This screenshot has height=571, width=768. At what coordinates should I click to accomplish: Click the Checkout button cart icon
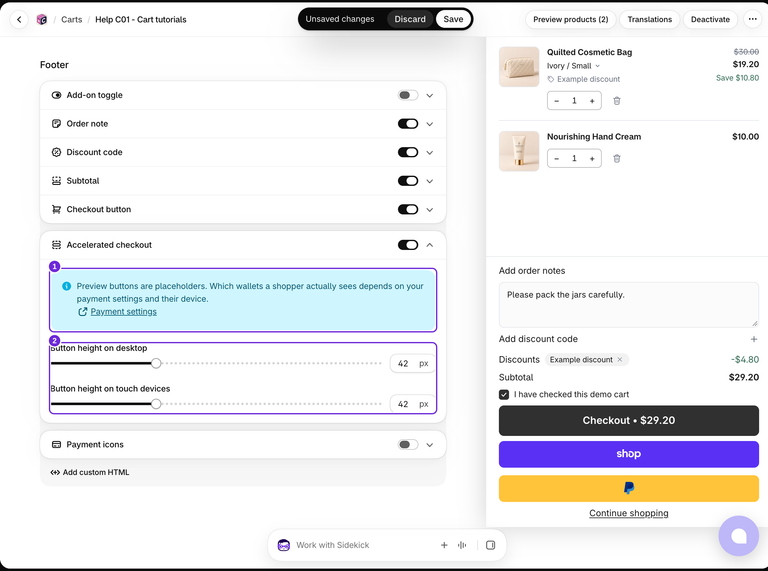click(56, 209)
